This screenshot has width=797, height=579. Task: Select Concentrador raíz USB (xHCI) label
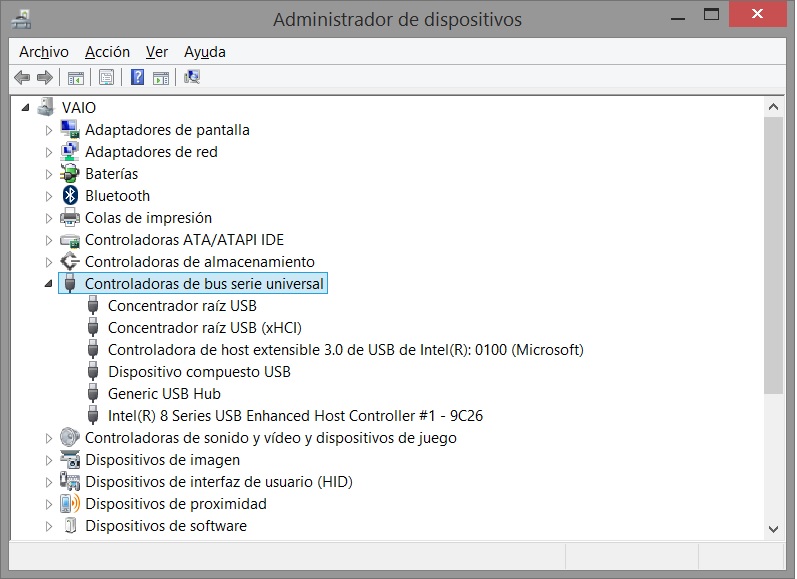tap(205, 328)
